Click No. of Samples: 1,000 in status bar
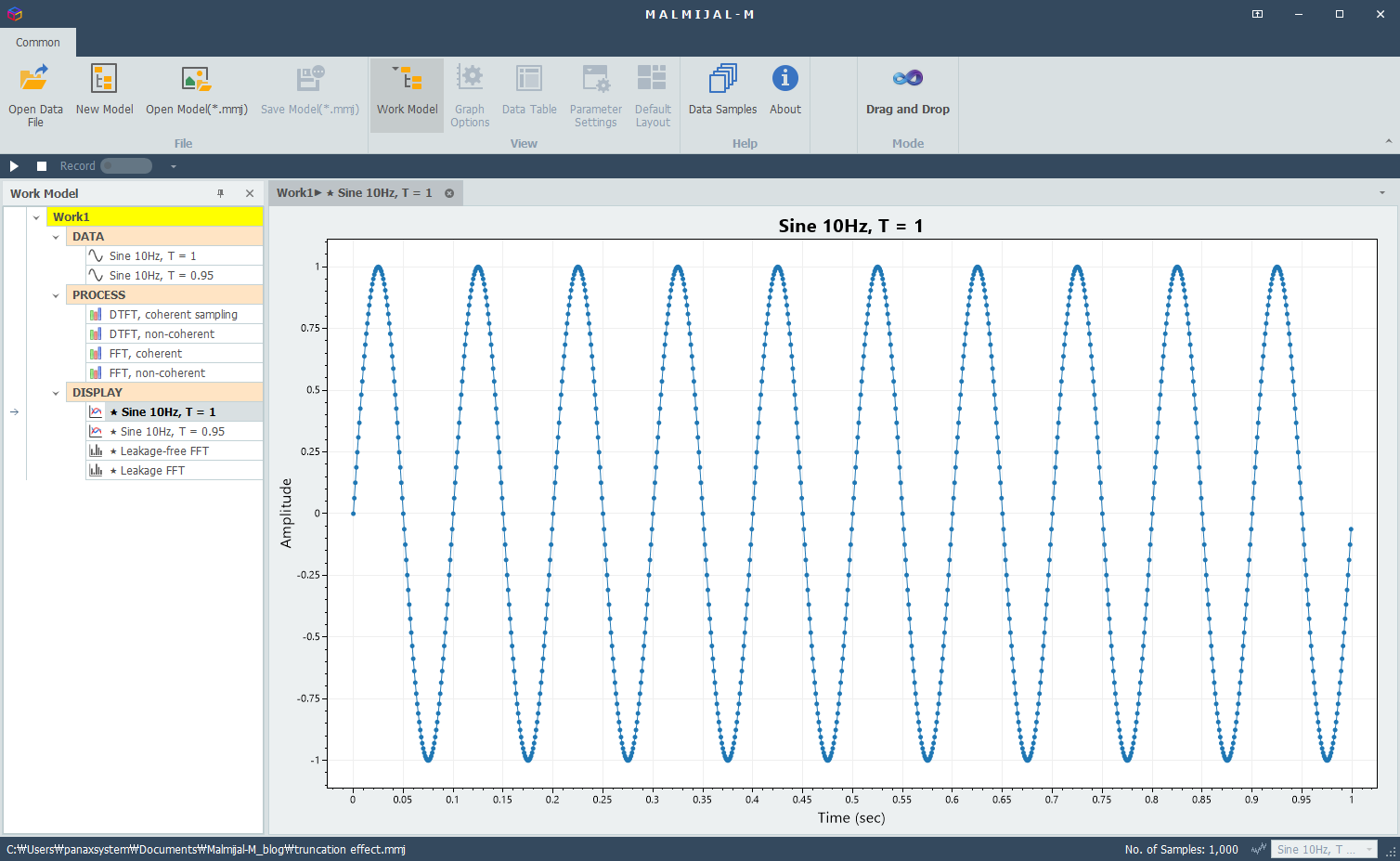This screenshot has height=861, width=1400. tap(1181, 850)
